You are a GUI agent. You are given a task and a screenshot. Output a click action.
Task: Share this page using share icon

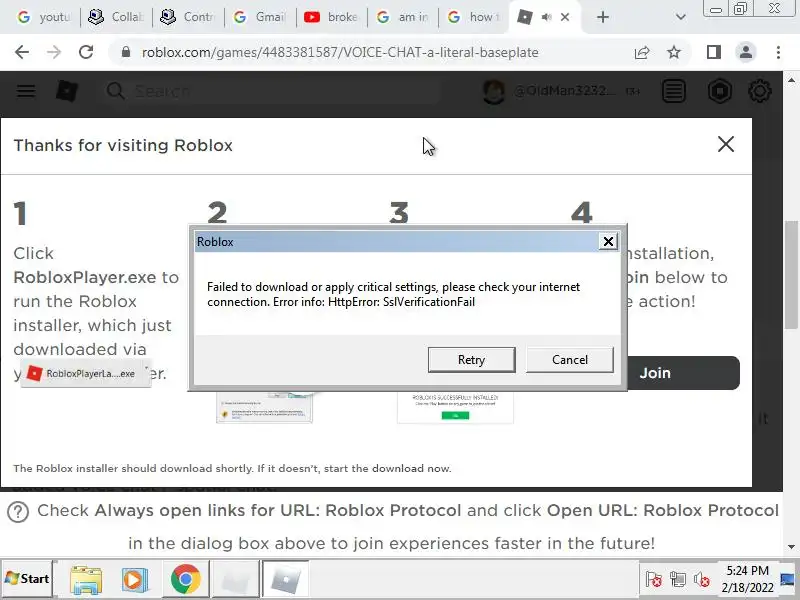(642, 52)
